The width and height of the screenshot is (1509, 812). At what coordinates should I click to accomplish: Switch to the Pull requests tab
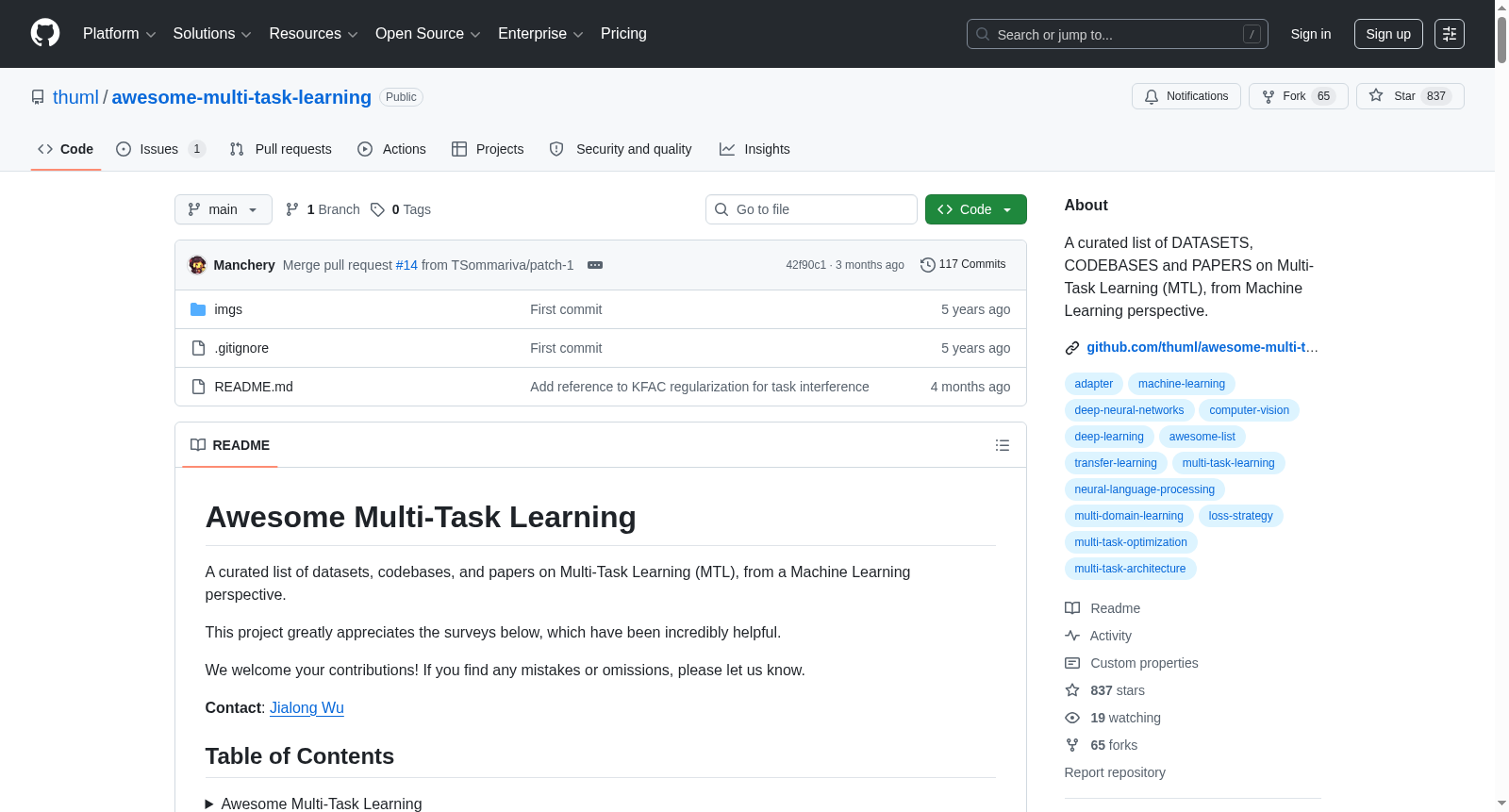point(281,149)
